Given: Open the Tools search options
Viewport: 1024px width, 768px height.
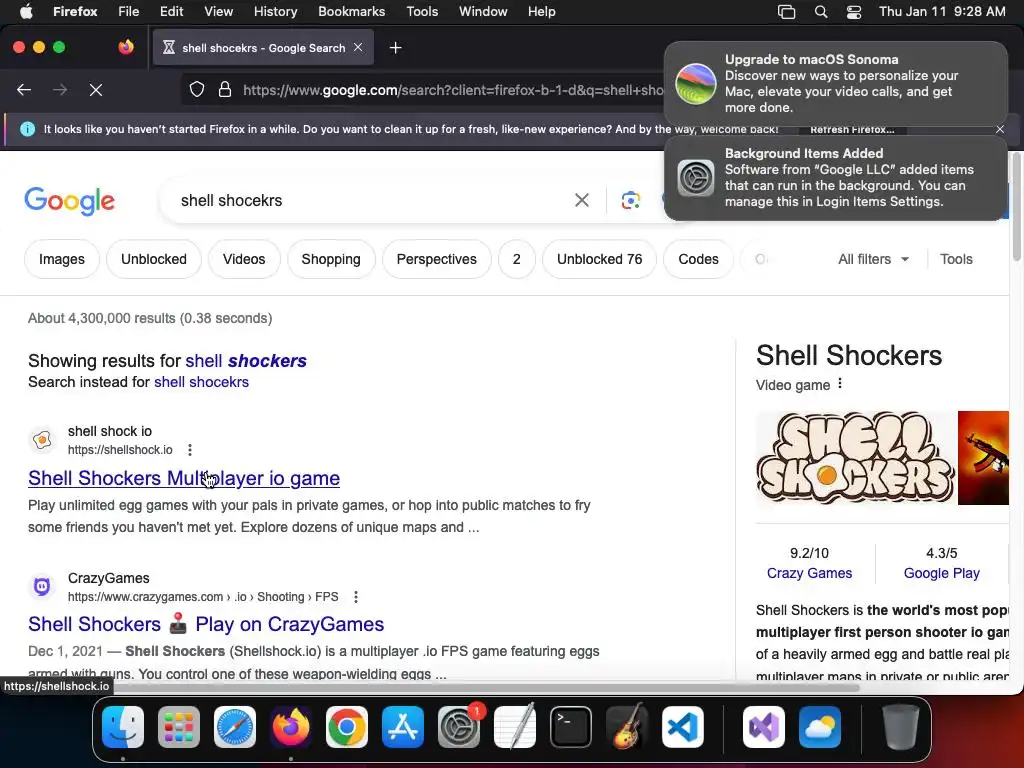Looking at the screenshot, I should click(x=956, y=259).
